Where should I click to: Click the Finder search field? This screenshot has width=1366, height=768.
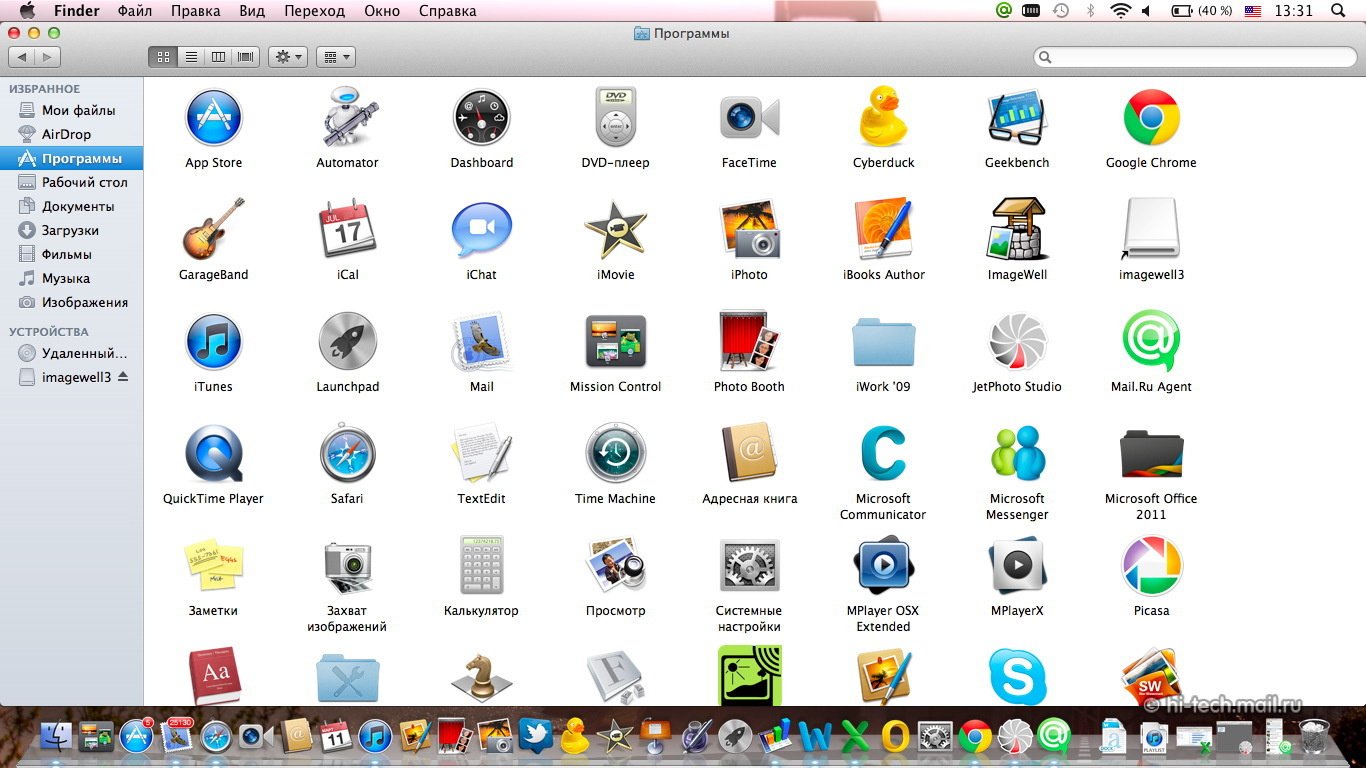point(1194,57)
